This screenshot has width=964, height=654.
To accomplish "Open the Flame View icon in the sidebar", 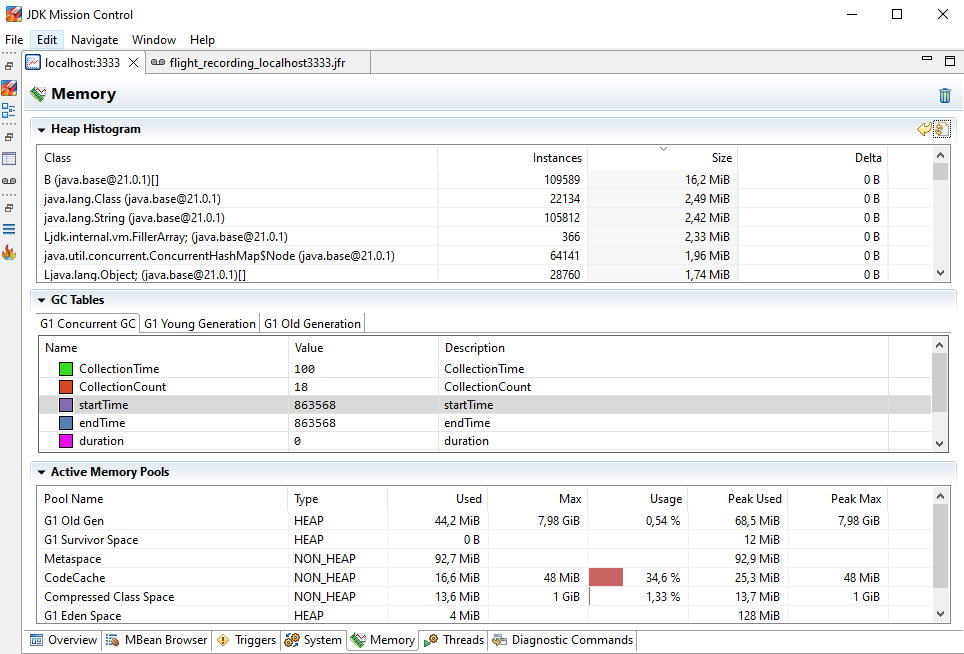I will pyautogui.click(x=9, y=252).
